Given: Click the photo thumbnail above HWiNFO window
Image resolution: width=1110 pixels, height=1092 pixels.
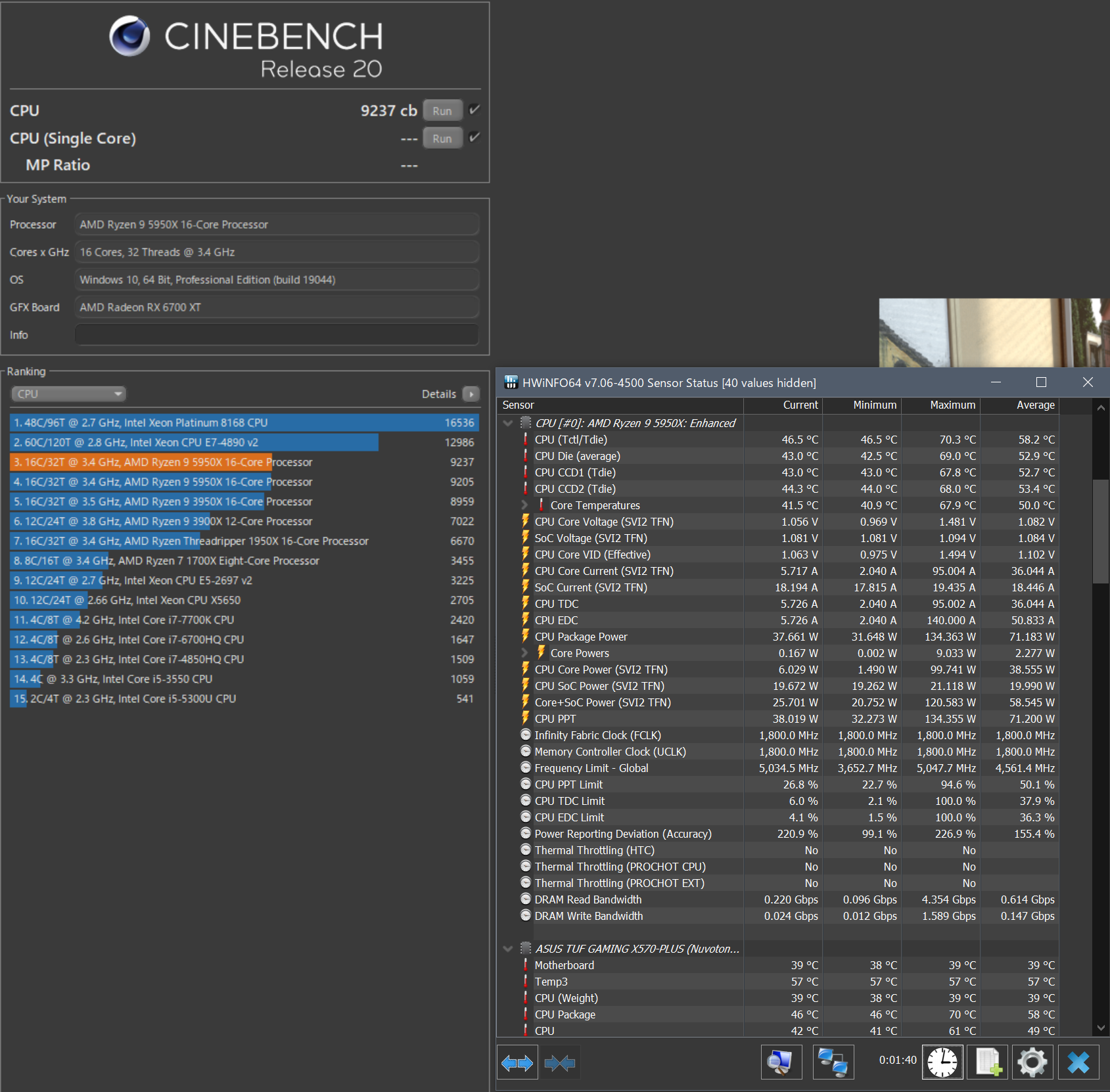Looking at the screenshot, I should 994,333.
